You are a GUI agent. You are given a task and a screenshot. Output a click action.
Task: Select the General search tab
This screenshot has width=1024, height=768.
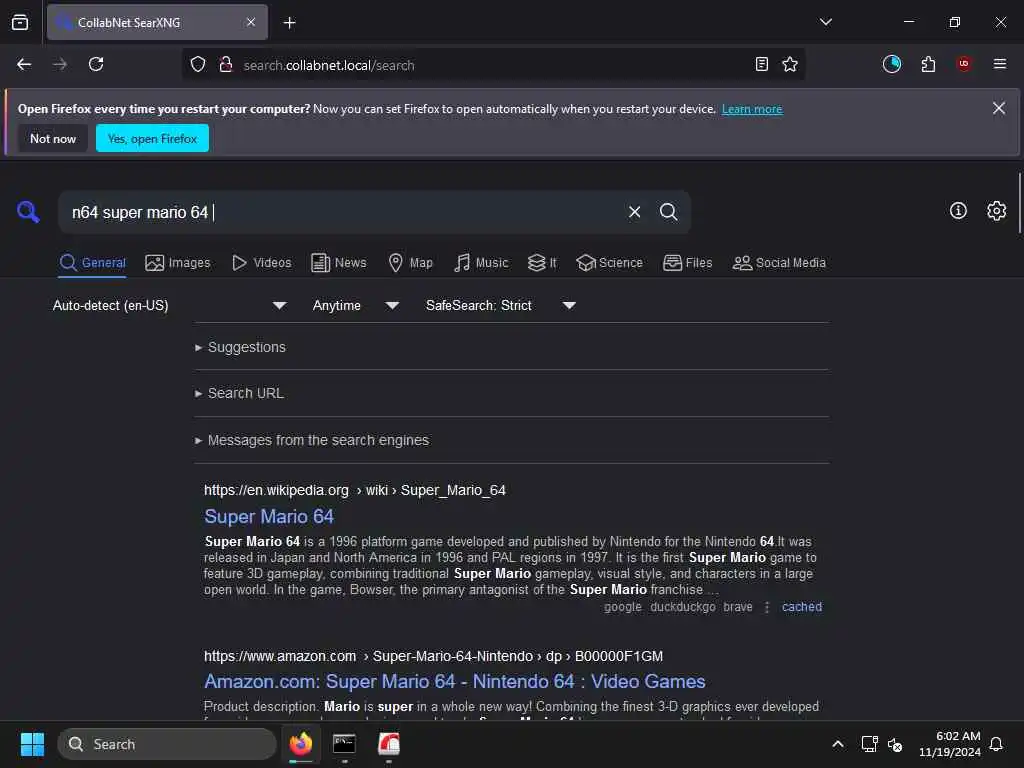click(92, 263)
